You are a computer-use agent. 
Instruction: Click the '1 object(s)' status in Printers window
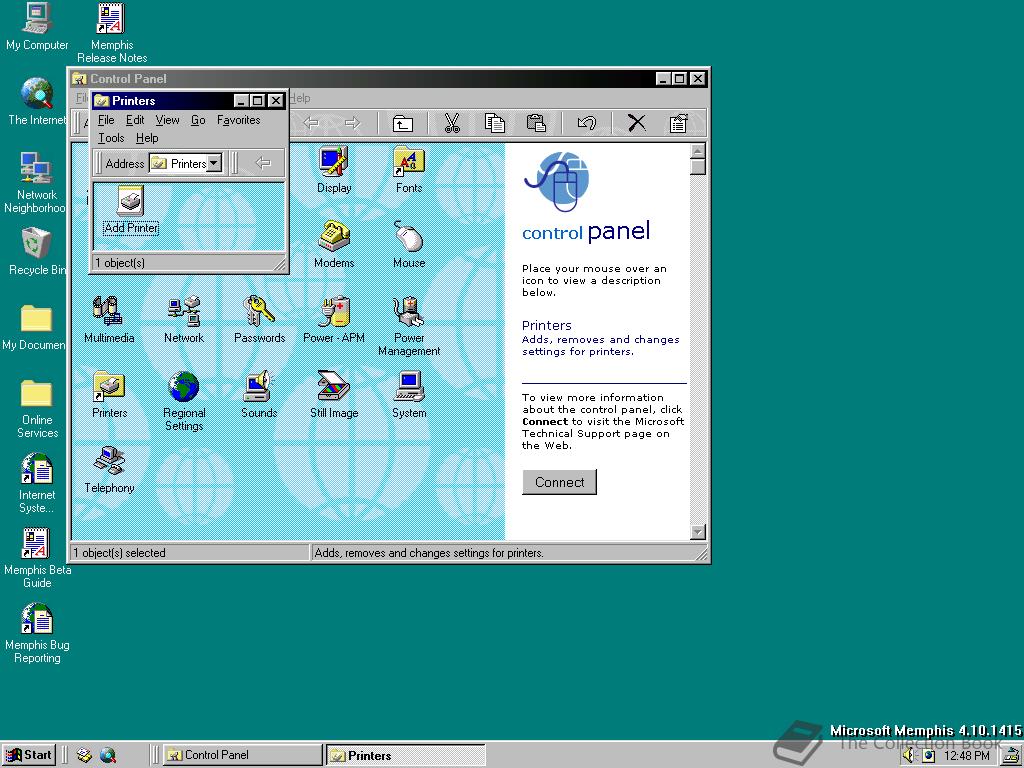[x=120, y=263]
